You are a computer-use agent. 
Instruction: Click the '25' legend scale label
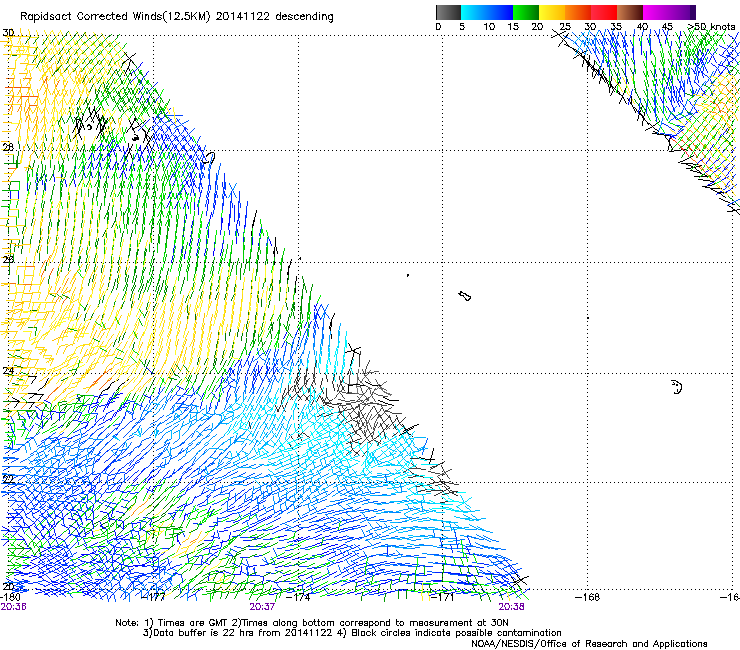565,27
